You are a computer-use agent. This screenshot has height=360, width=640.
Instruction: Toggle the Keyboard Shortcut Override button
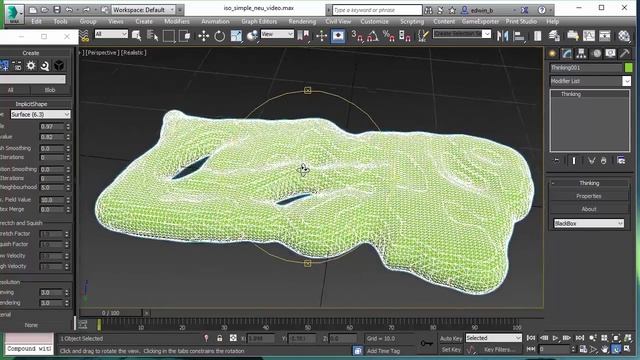338,36
